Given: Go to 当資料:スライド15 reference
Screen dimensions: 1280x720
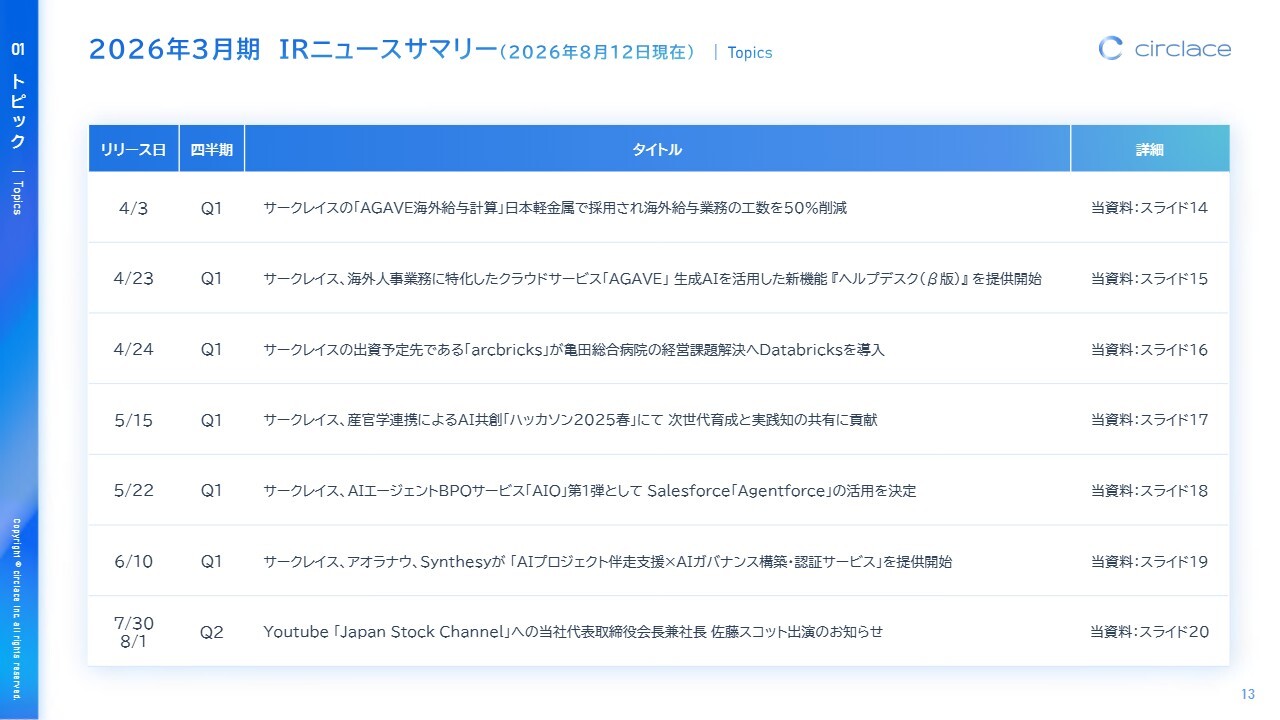Looking at the screenshot, I should click(1150, 279).
